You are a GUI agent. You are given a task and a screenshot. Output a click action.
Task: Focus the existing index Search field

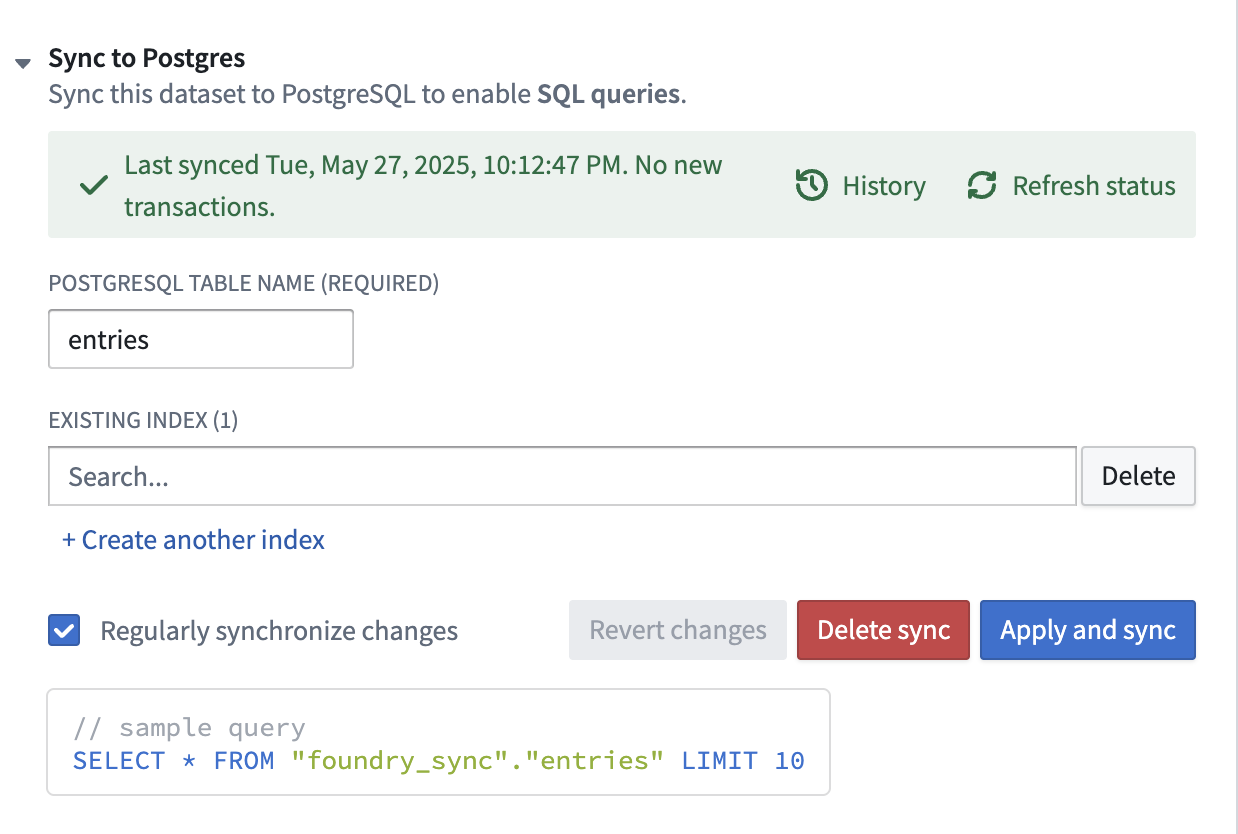click(562, 476)
